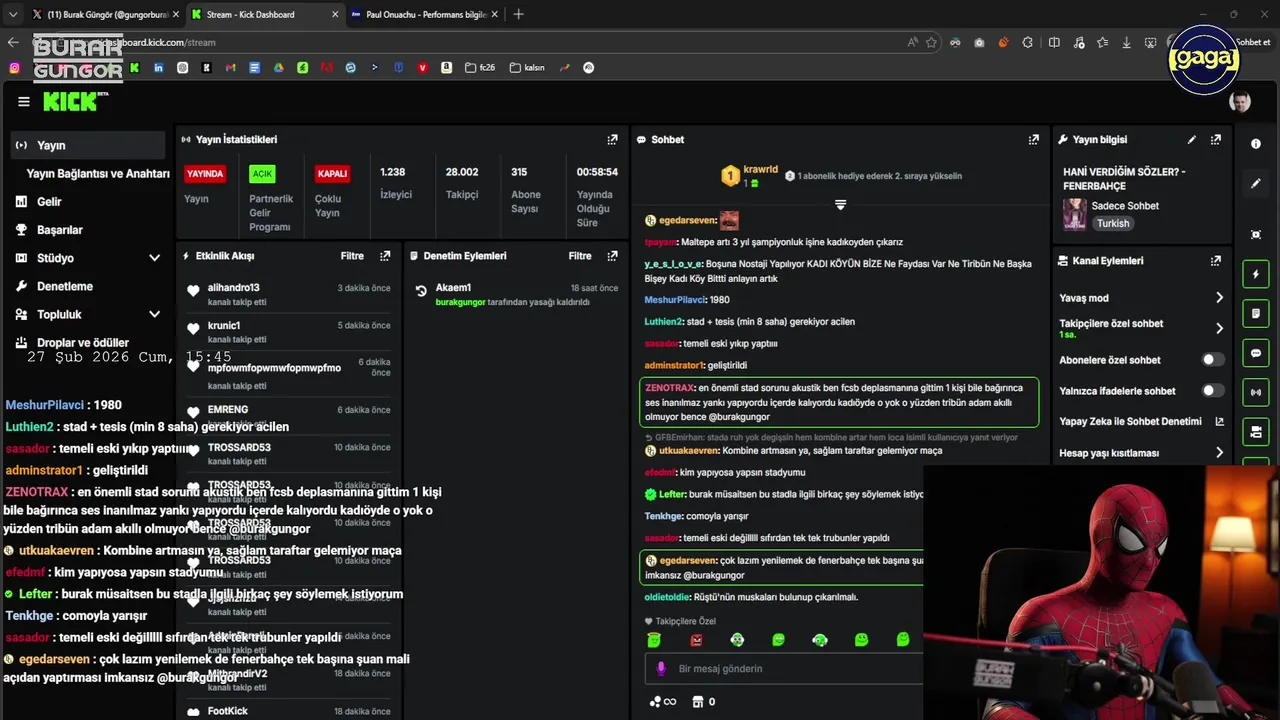
Task: Insert the green headset emote
Action: click(820, 640)
